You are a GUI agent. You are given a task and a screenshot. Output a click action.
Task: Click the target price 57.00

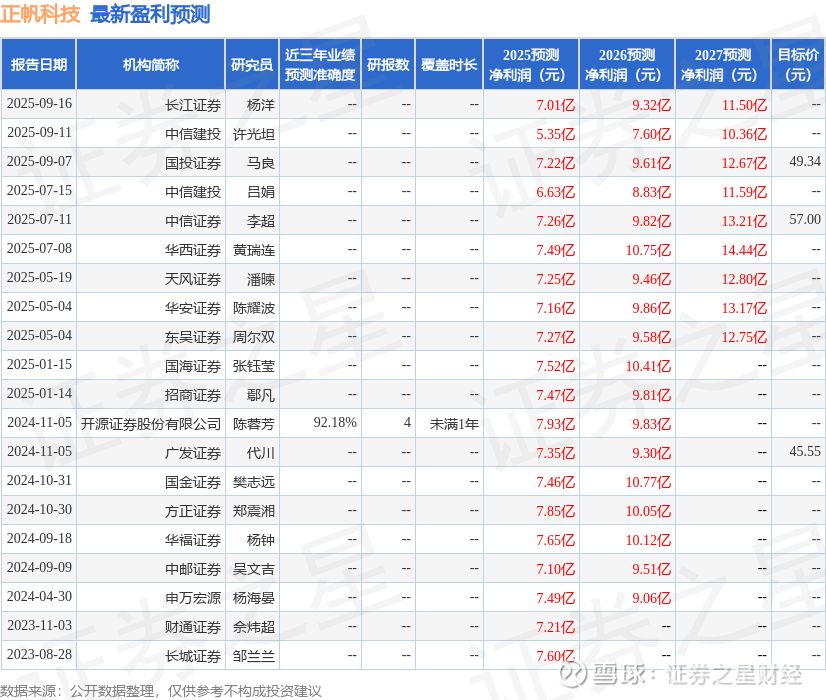point(805,220)
